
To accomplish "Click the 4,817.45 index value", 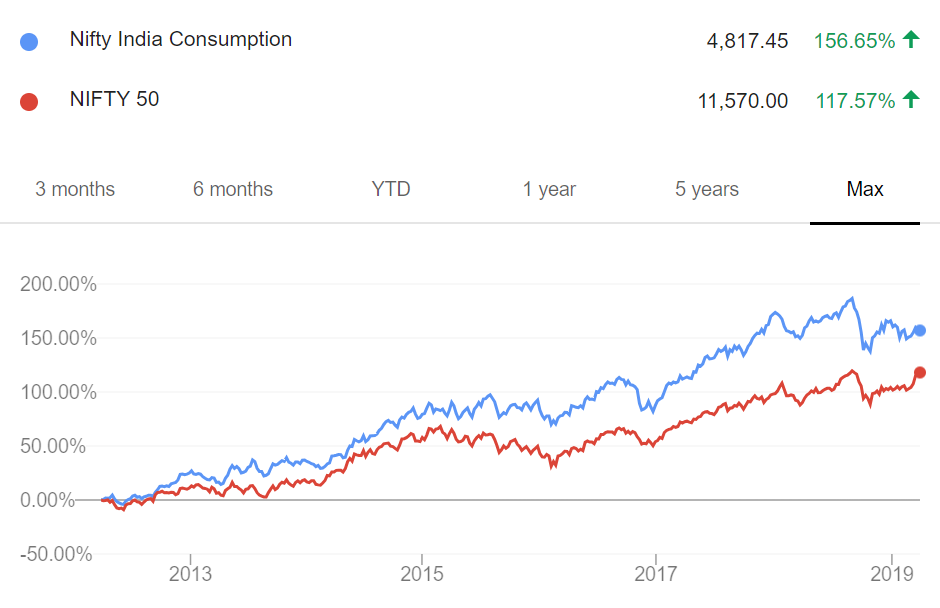I will 747,41.
